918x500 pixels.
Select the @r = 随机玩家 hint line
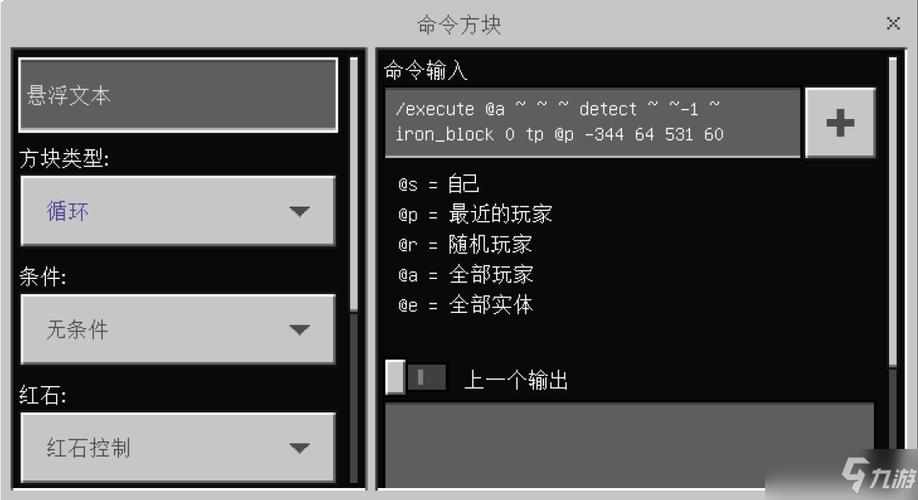pyautogui.click(x=465, y=244)
